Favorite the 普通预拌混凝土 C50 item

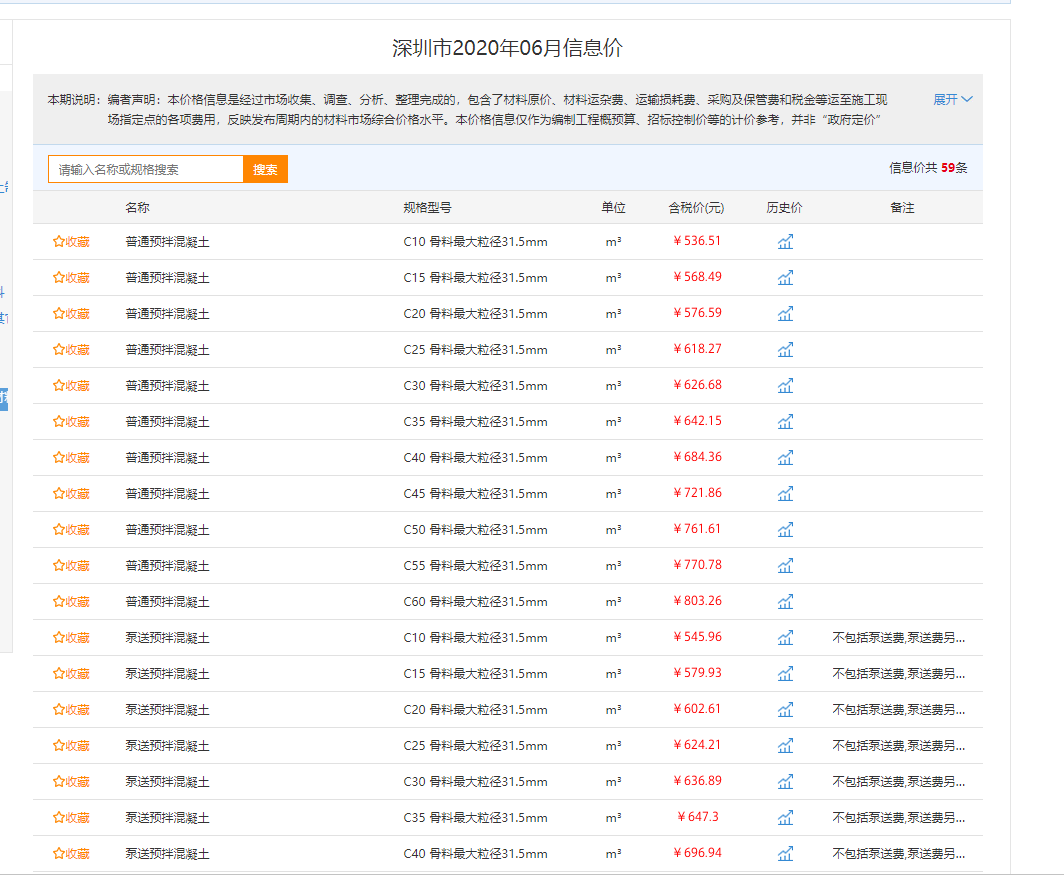(71, 529)
